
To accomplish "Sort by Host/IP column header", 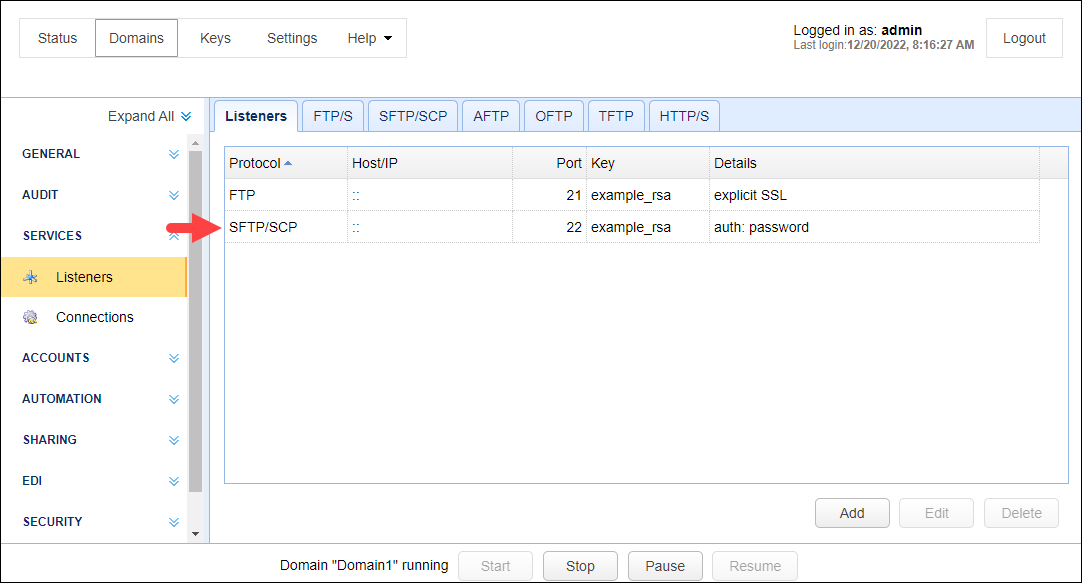I will point(430,164).
